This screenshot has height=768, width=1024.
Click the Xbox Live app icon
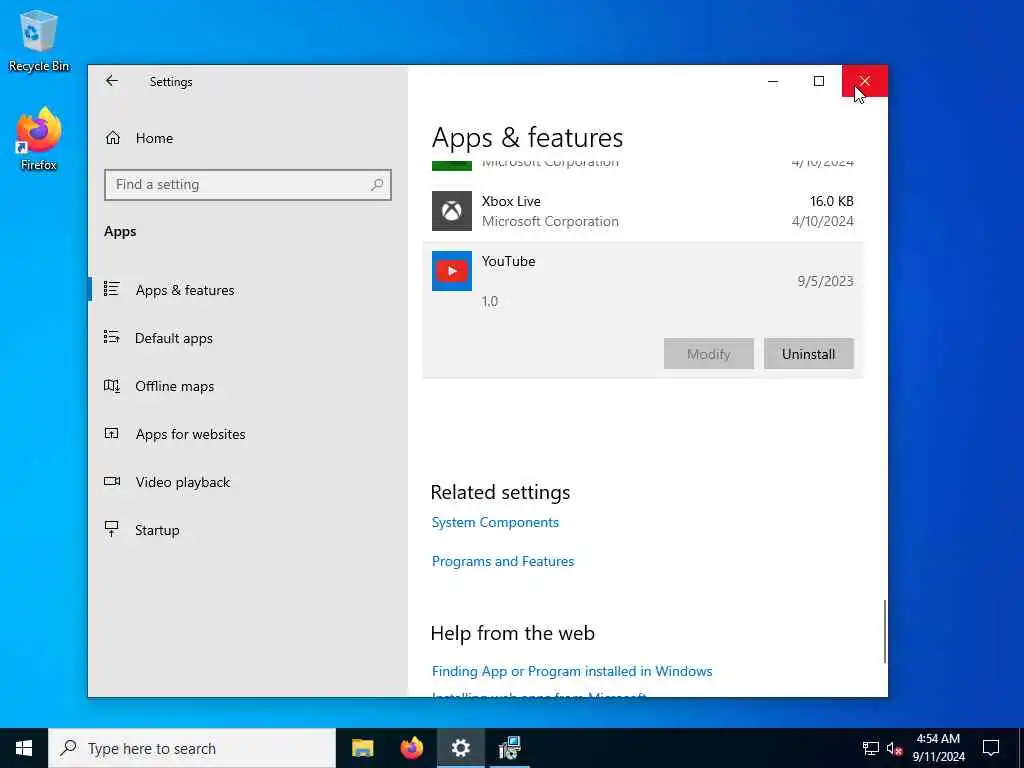coord(451,211)
